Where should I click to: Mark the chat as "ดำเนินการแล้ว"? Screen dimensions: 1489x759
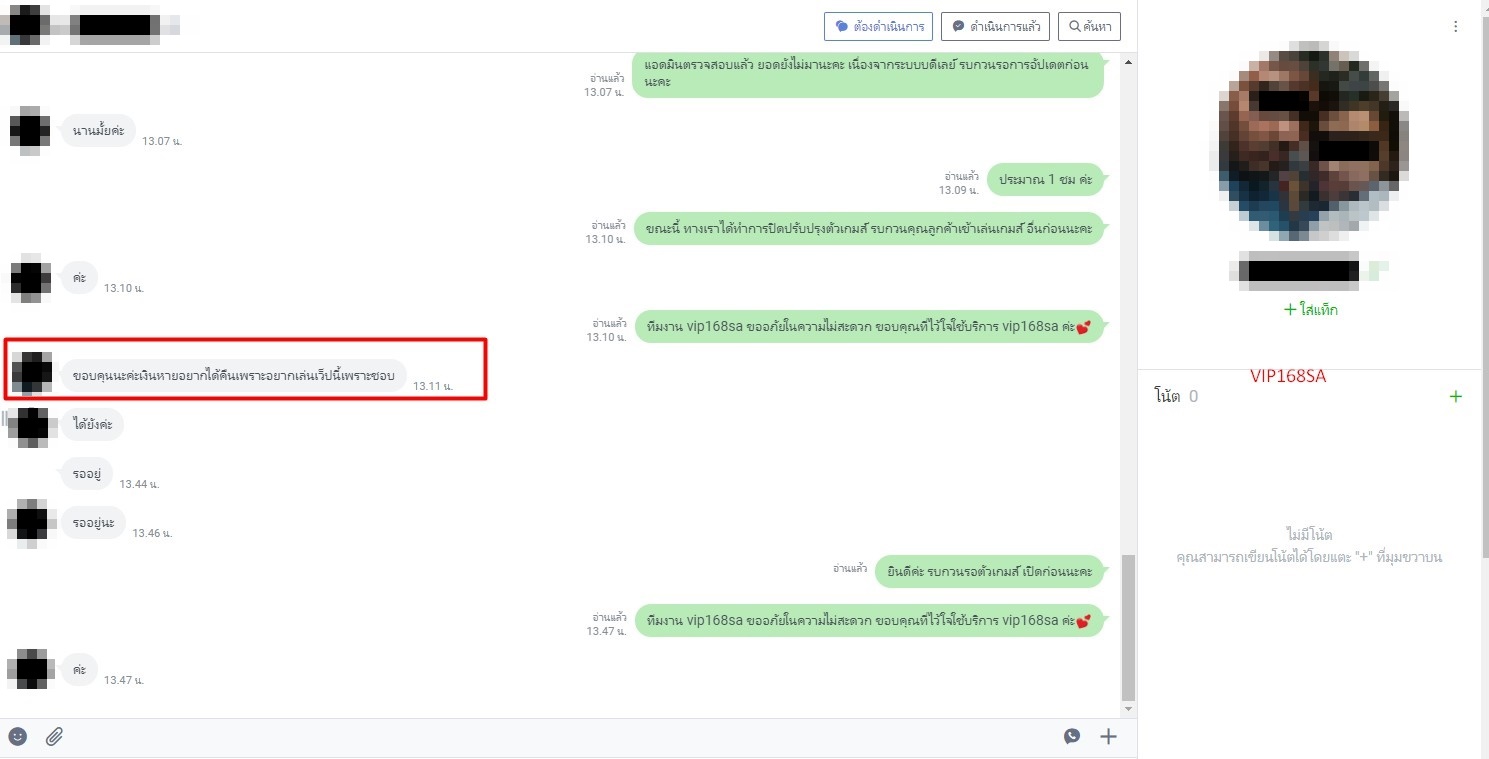(996, 26)
